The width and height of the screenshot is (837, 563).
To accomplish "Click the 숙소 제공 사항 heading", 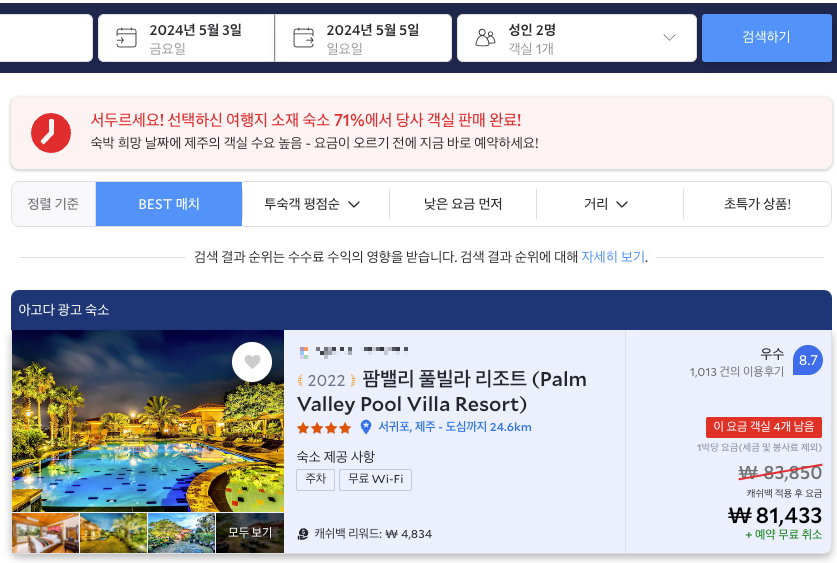I will [x=336, y=456].
